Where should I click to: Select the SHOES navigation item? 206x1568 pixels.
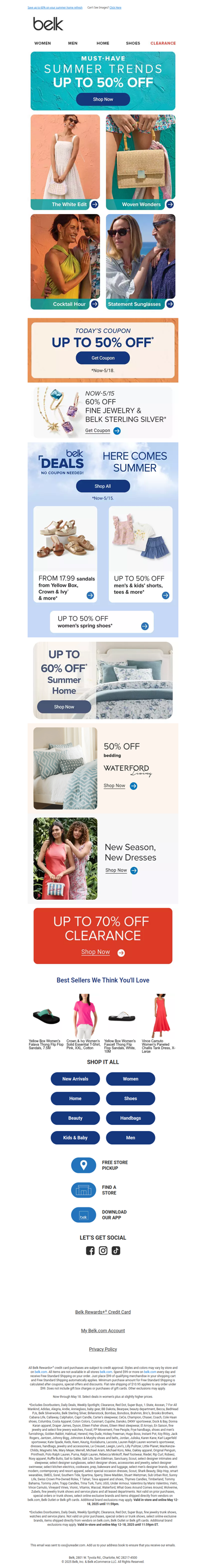point(132,43)
